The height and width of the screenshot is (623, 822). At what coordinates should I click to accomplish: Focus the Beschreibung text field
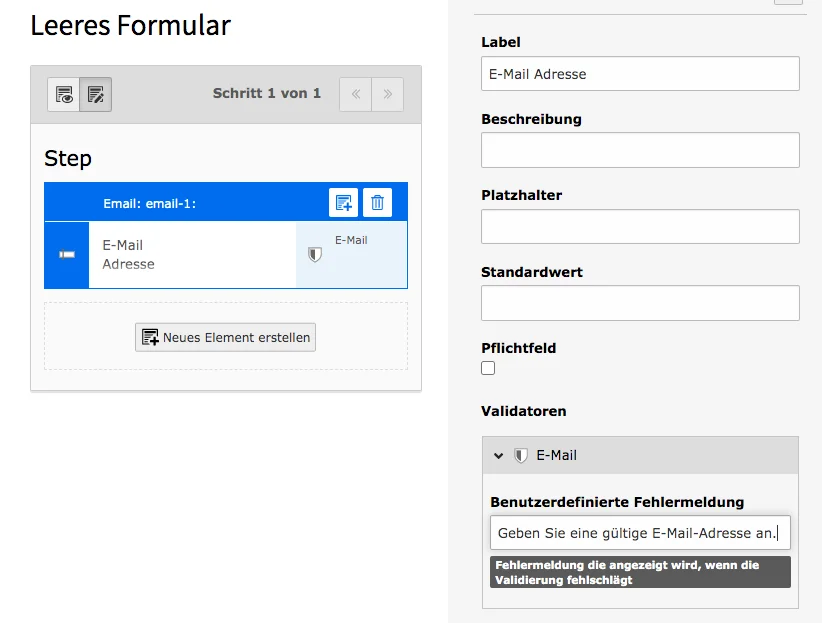point(640,150)
